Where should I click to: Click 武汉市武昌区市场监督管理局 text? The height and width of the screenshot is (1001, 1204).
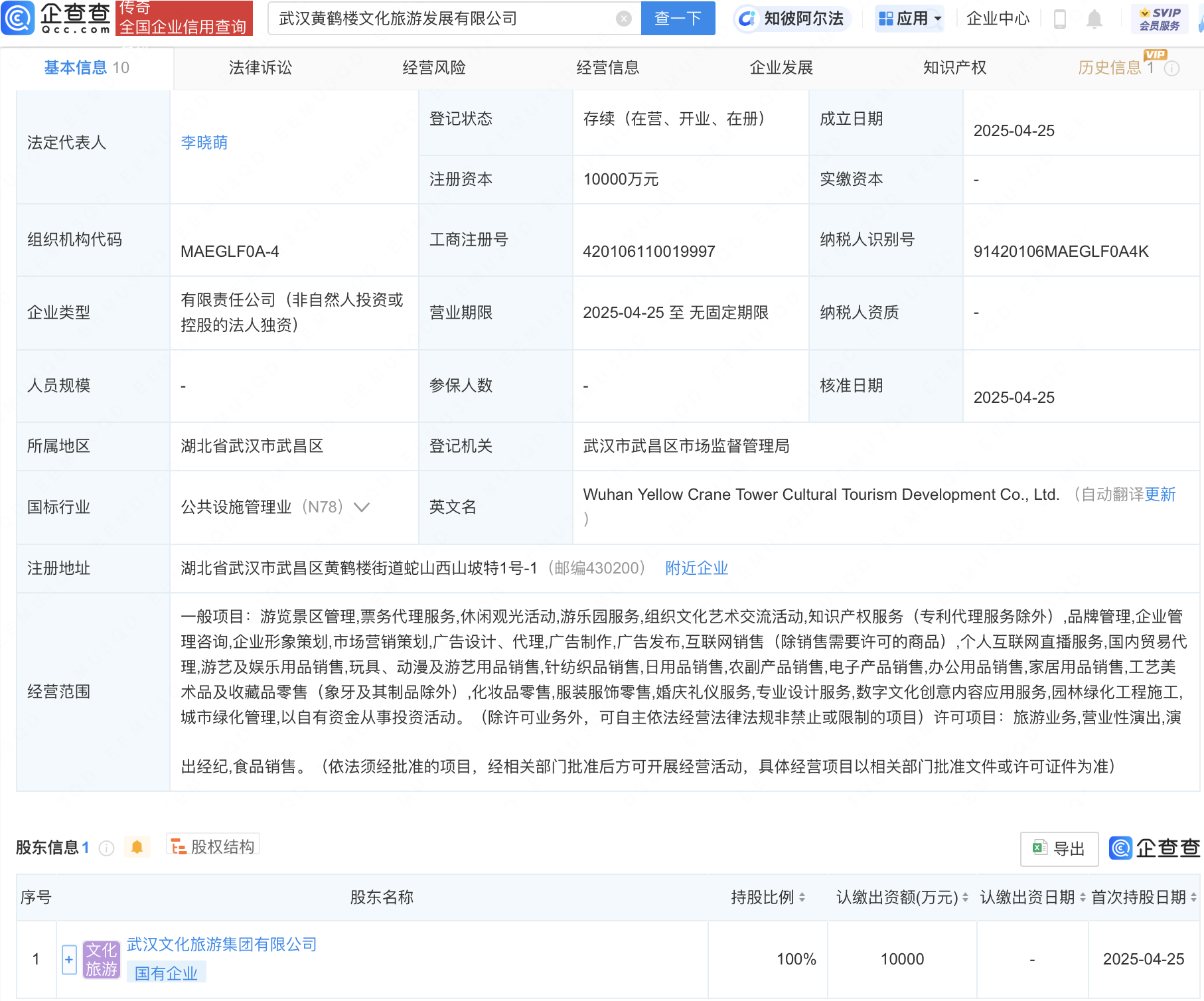click(x=686, y=446)
